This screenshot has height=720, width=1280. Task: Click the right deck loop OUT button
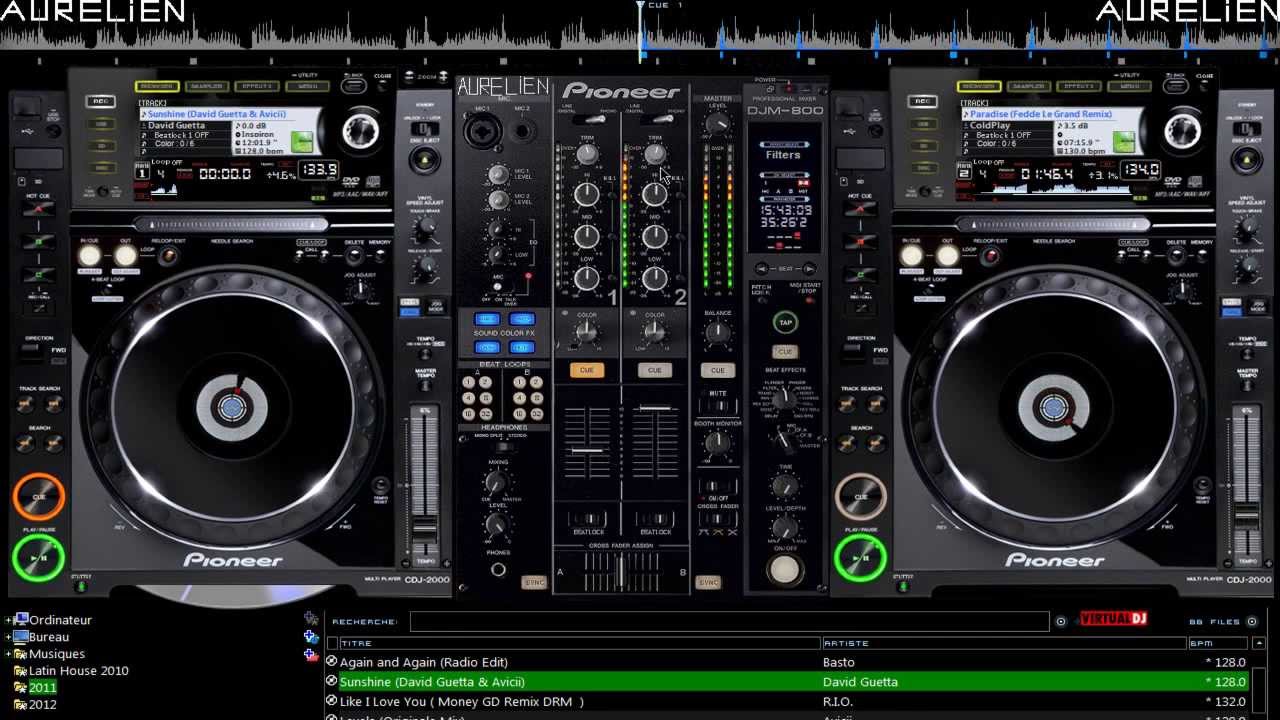[947, 255]
